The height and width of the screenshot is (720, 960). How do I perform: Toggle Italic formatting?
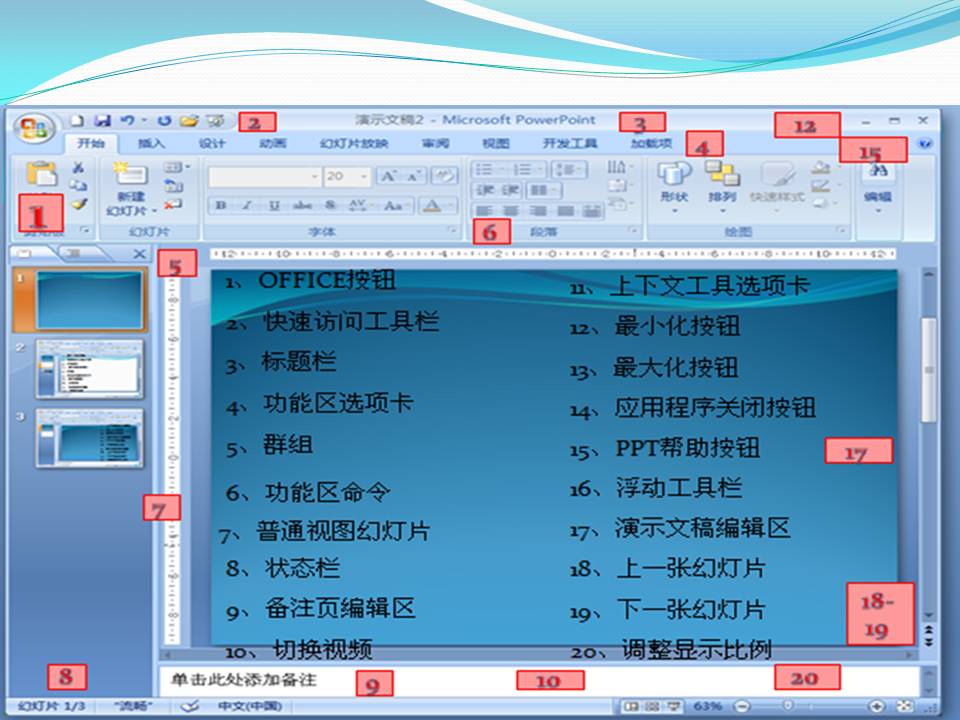pyautogui.click(x=247, y=205)
